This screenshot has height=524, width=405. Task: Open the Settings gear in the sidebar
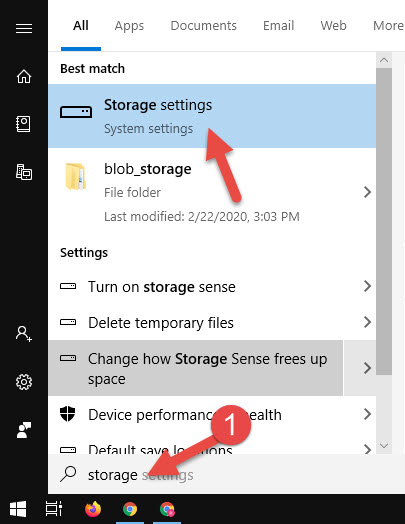pos(24,382)
